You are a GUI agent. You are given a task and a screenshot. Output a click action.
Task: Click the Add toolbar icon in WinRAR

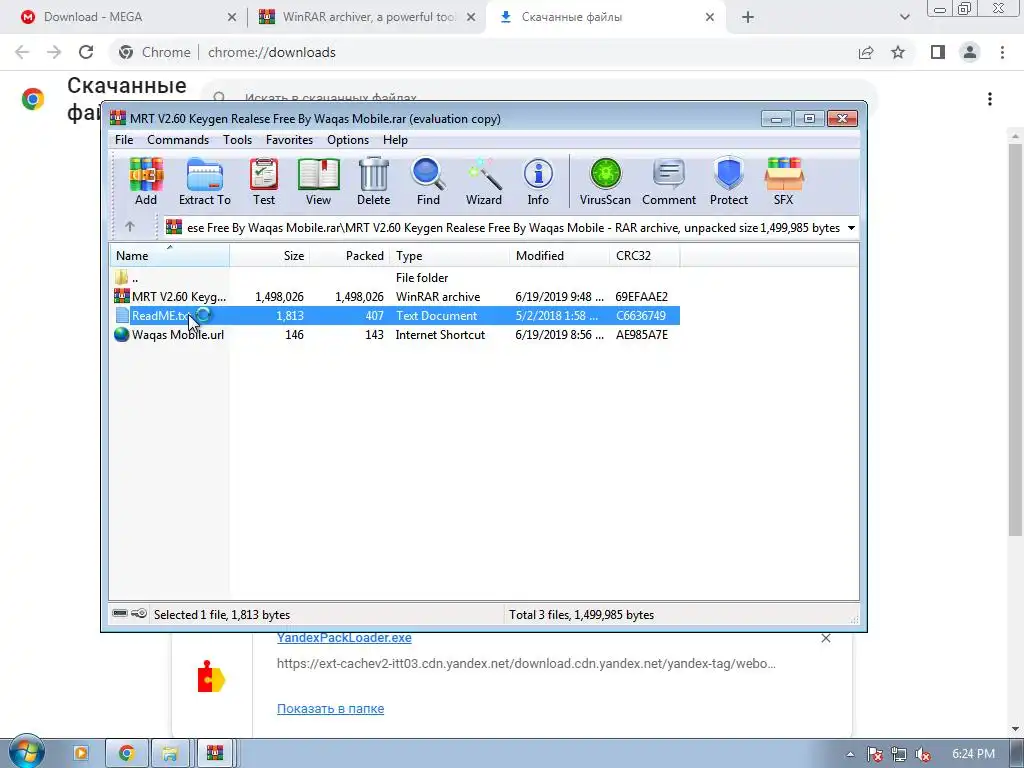(x=146, y=182)
